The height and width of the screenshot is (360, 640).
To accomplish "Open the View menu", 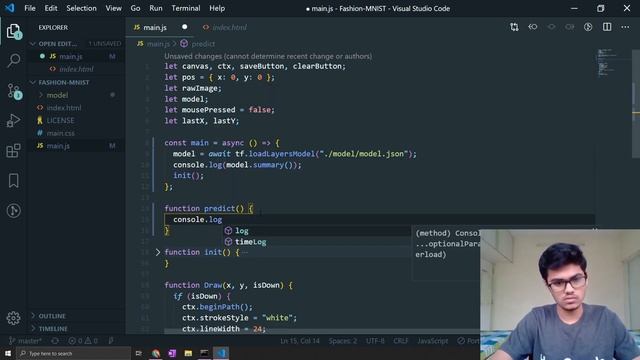I will [x=113, y=8].
